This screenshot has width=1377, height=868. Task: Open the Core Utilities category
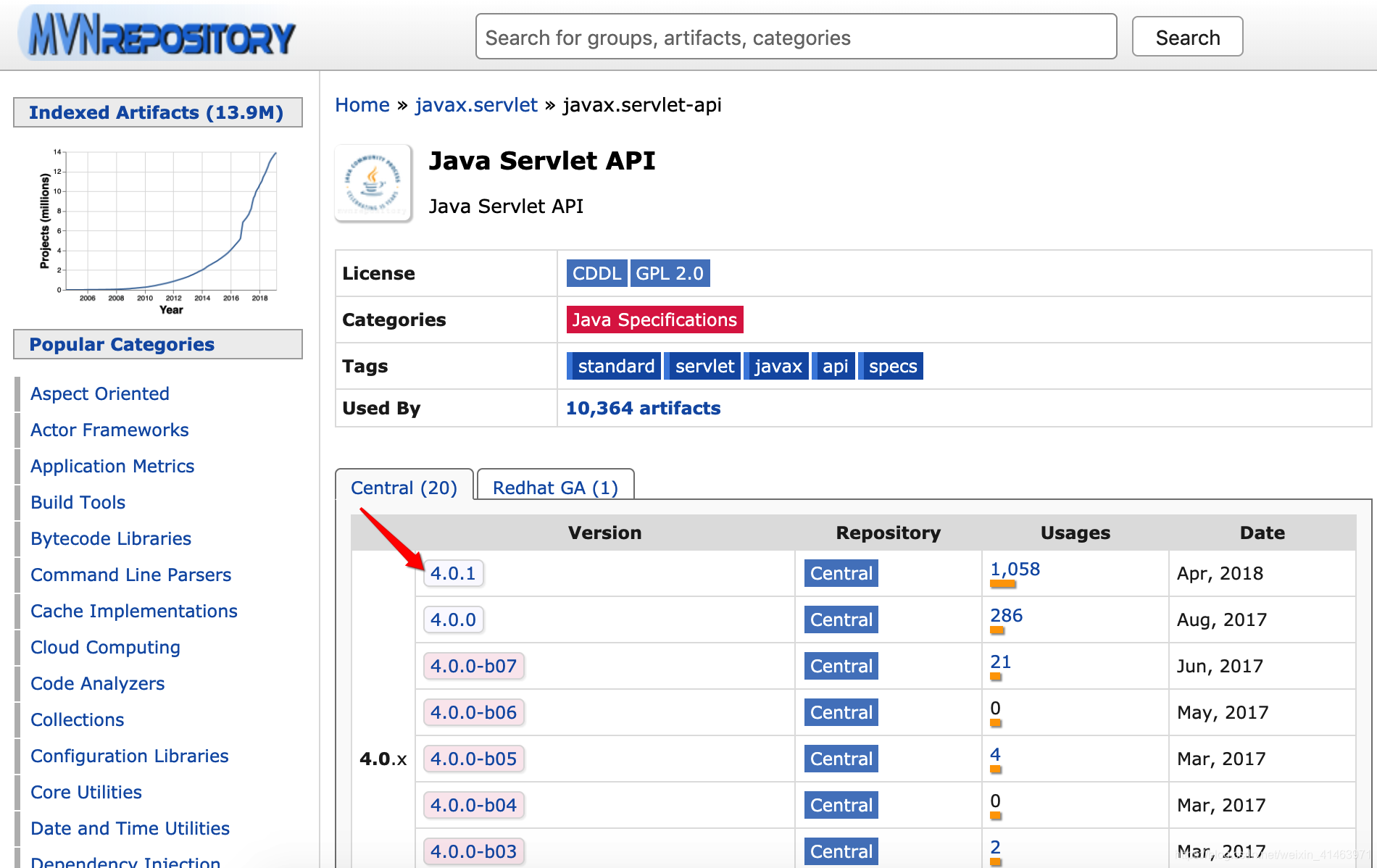pyautogui.click(x=86, y=792)
